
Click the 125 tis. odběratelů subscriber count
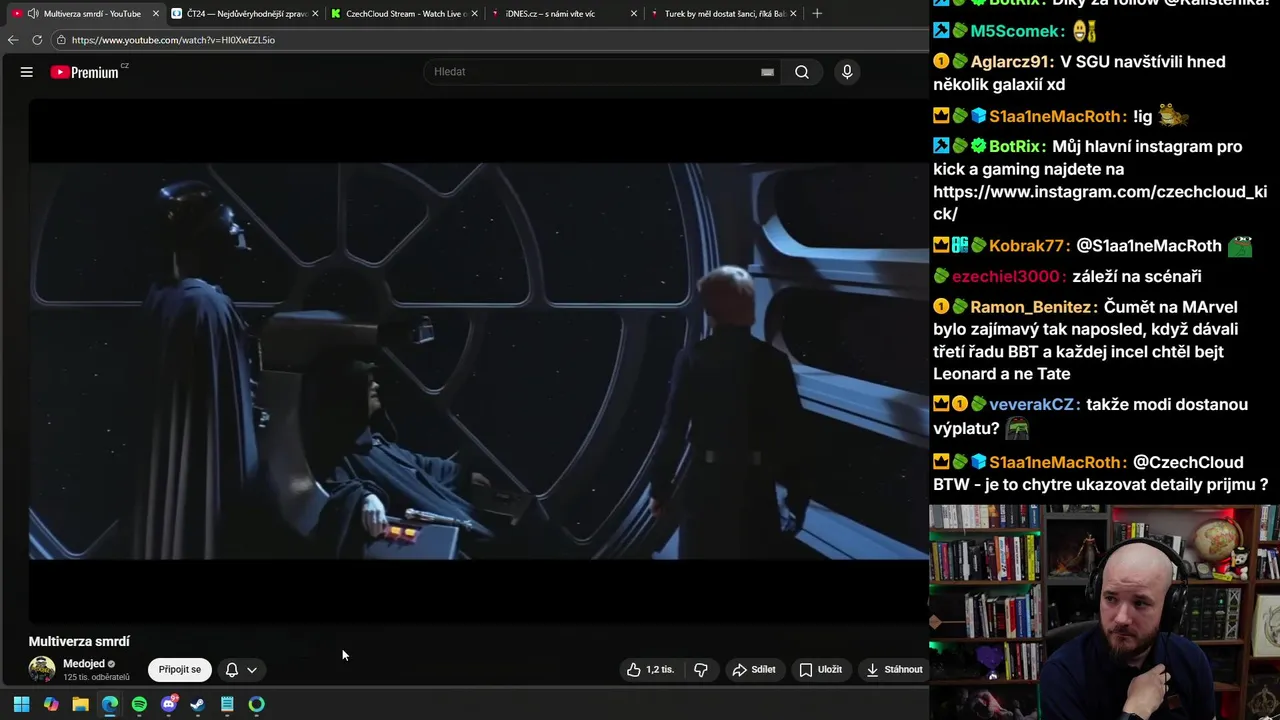click(x=96, y=678)
